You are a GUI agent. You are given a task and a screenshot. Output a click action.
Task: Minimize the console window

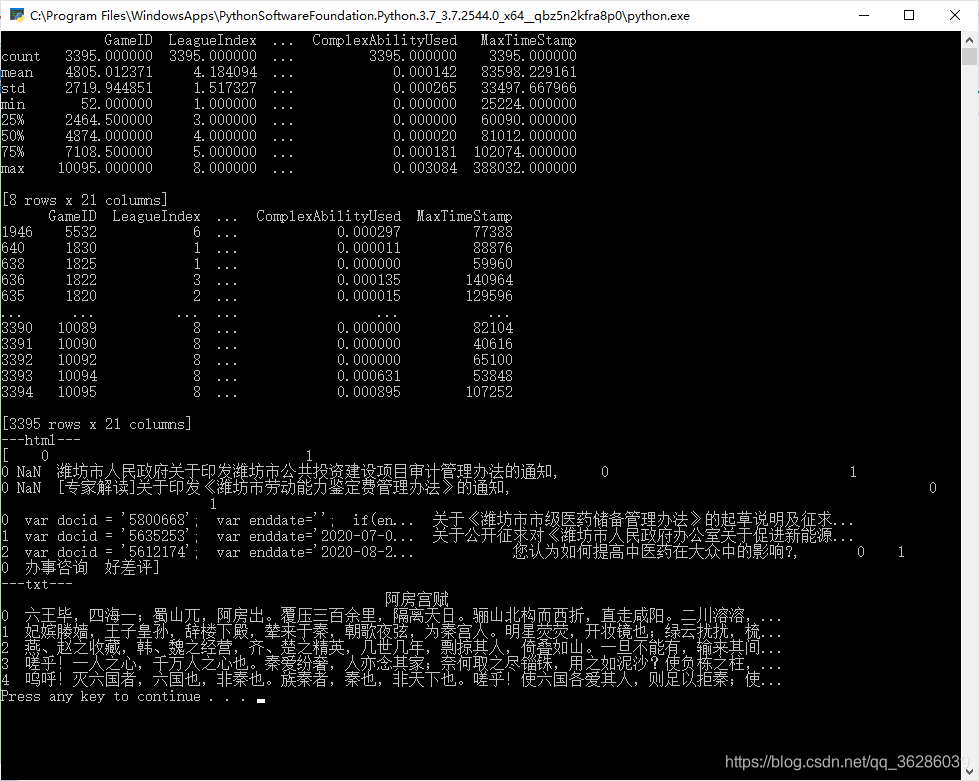(x=864, y=16)
